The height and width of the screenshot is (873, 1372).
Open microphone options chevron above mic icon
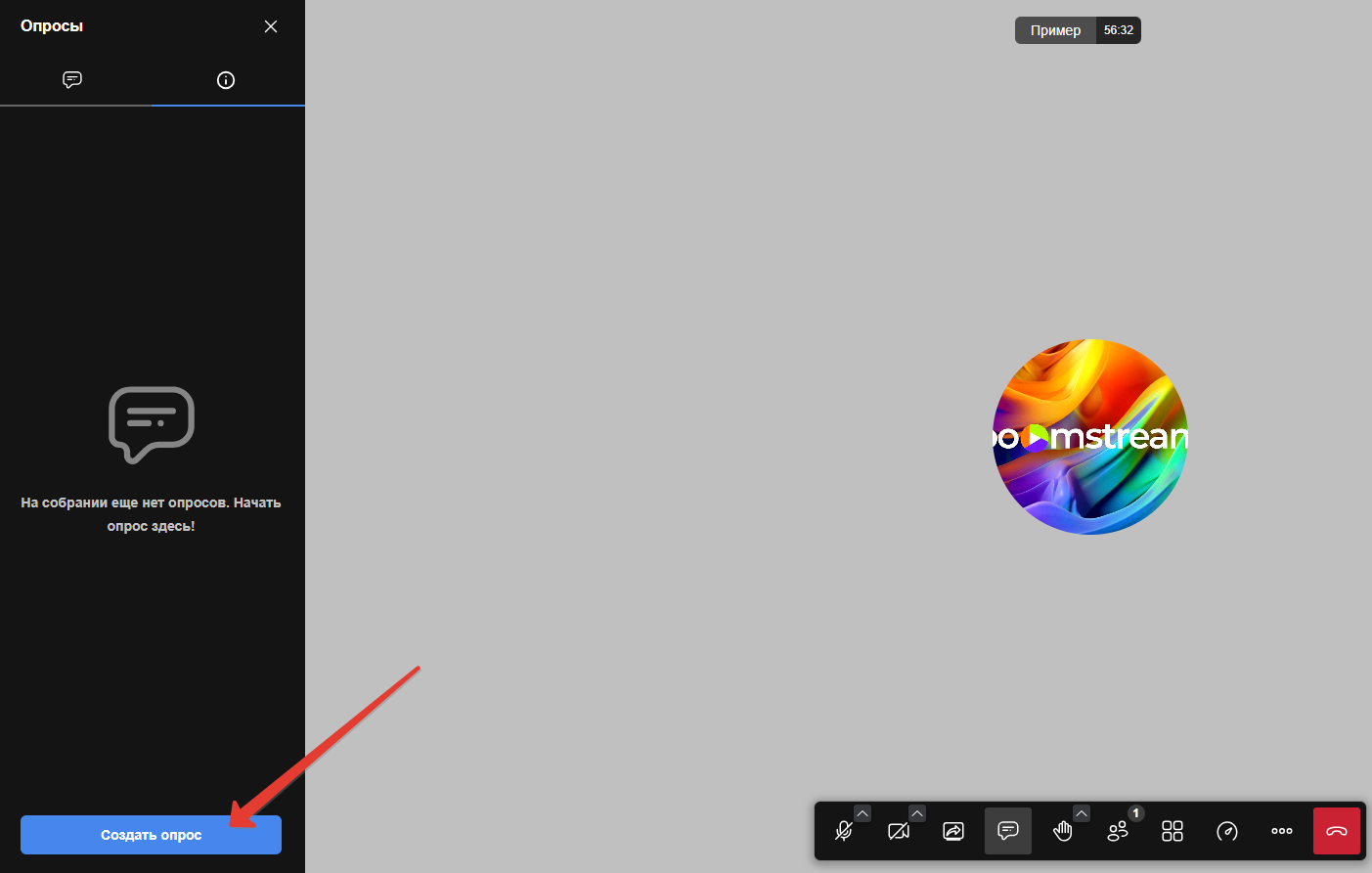click(x=863, y=813)
